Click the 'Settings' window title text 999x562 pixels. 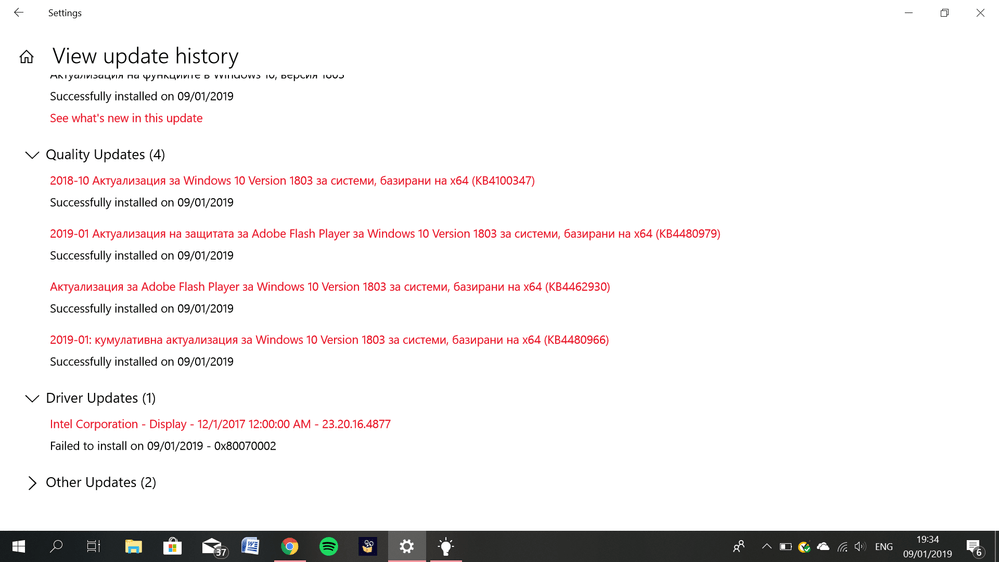pos(65,13)
